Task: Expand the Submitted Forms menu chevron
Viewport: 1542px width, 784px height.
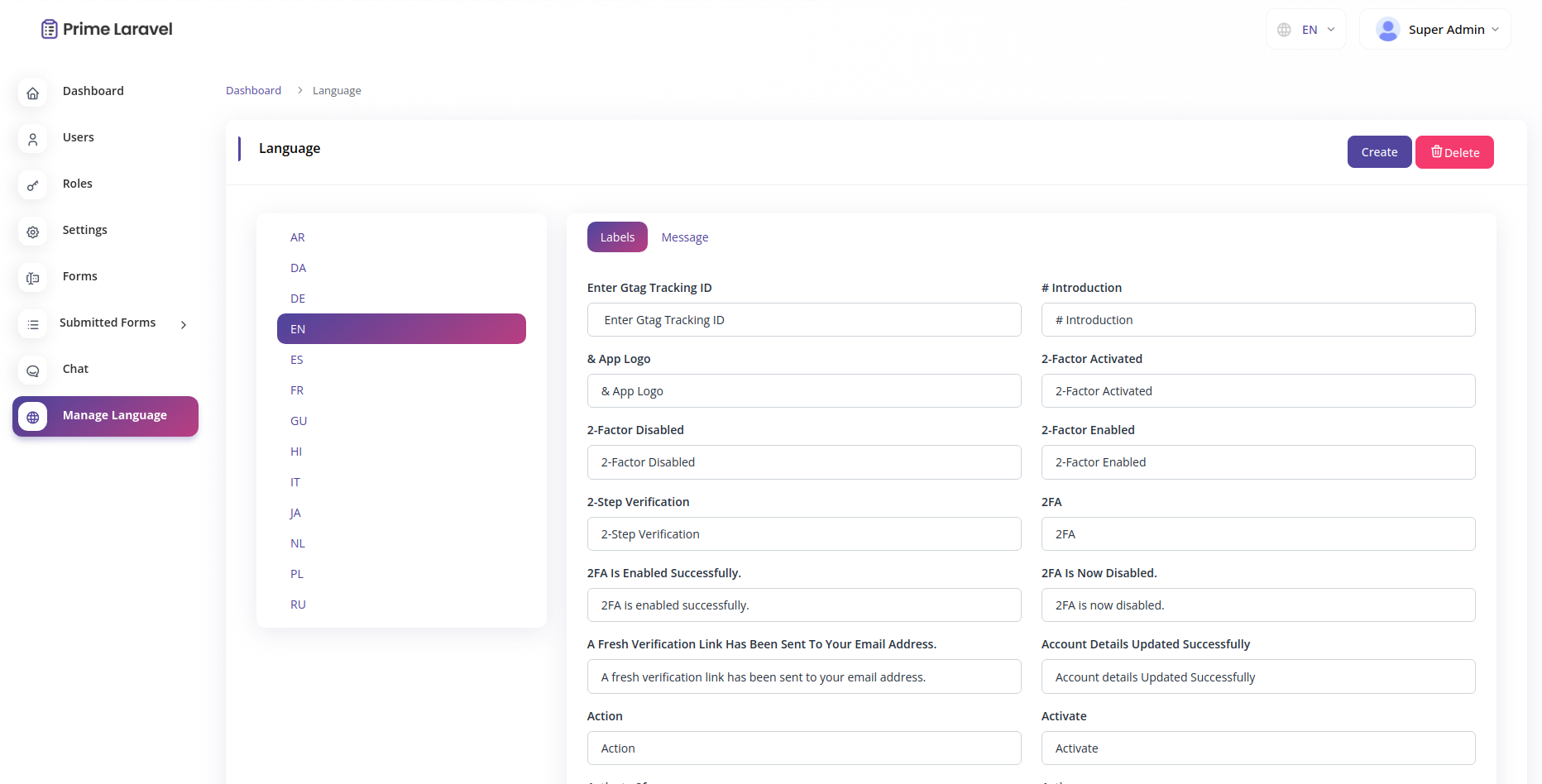Action: tap(183, 325)
